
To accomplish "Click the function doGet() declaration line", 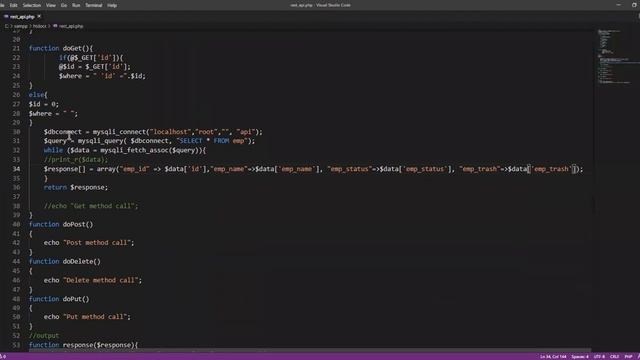I will tap(61, 48).
